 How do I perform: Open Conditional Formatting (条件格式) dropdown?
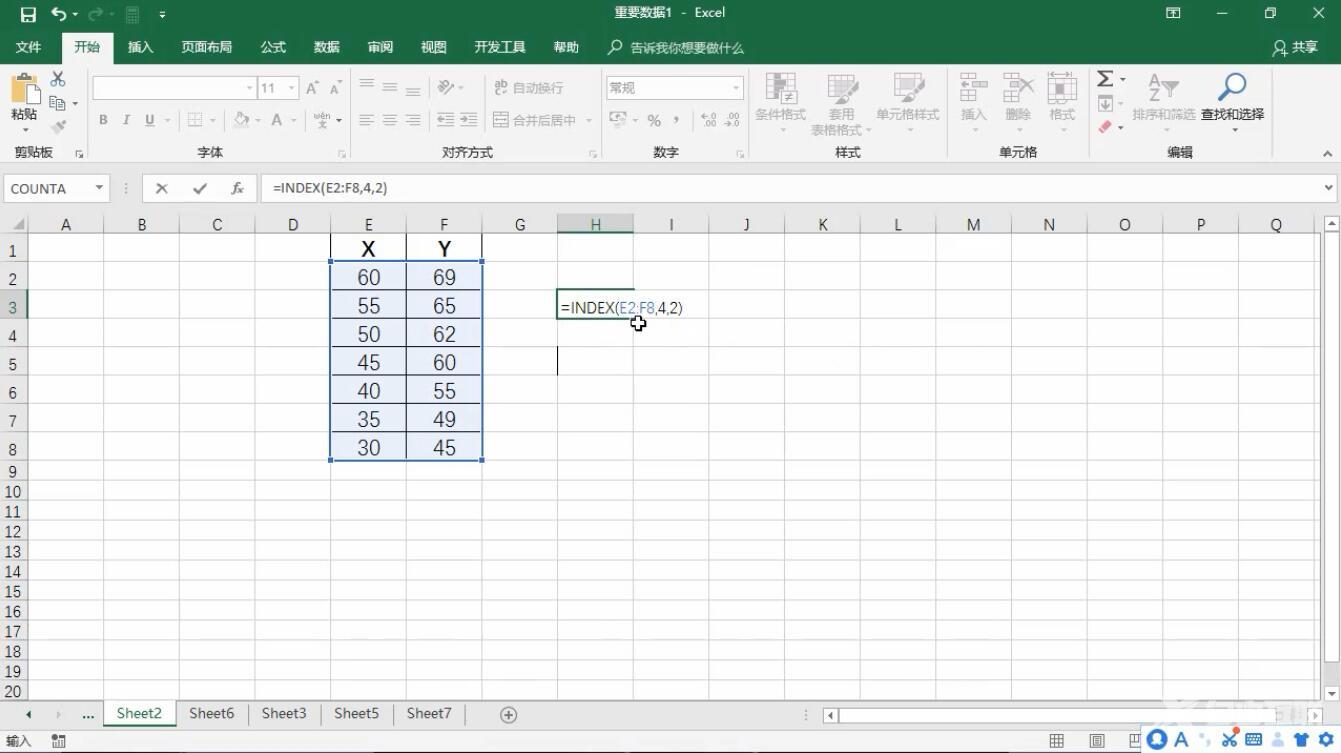[x=780, y=104]
